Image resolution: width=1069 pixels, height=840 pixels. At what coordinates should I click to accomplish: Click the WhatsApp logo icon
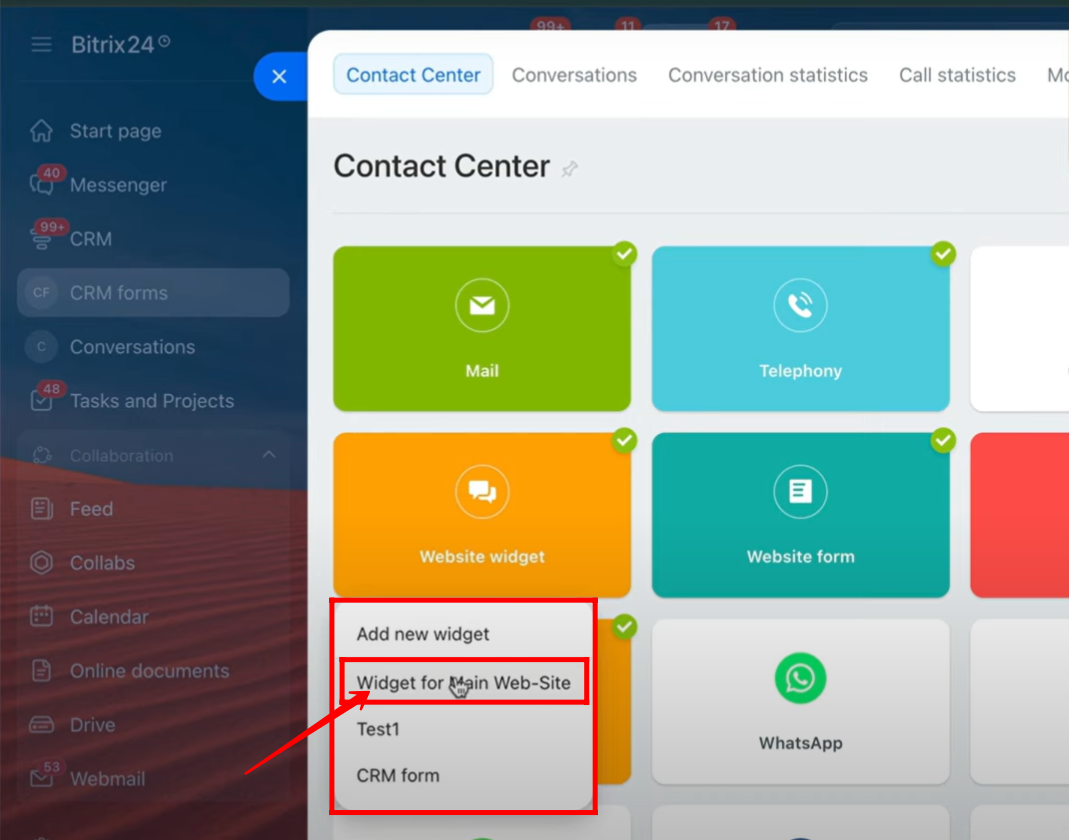800,678
